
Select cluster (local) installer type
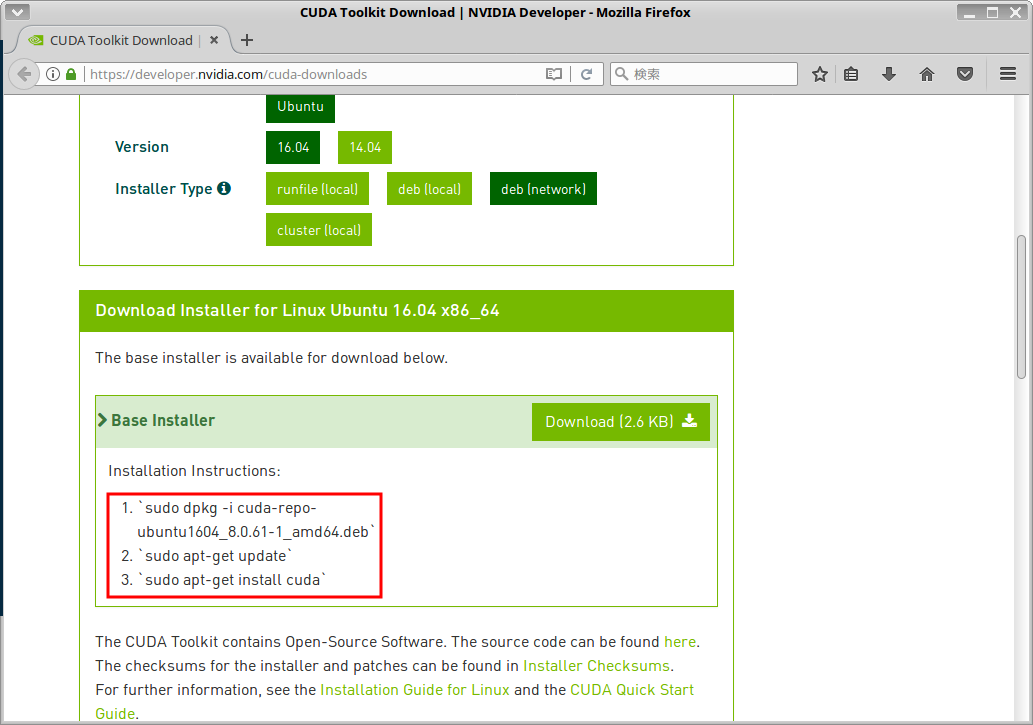(x=319, y=230)
